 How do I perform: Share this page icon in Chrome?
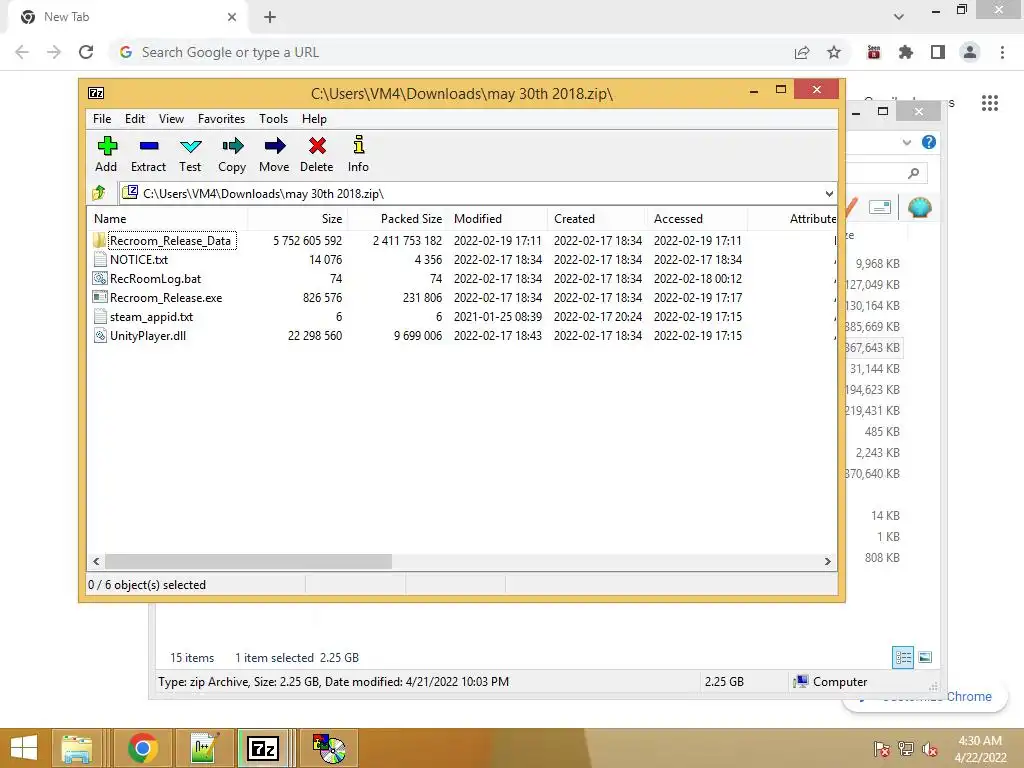click(x=802, y=52)
